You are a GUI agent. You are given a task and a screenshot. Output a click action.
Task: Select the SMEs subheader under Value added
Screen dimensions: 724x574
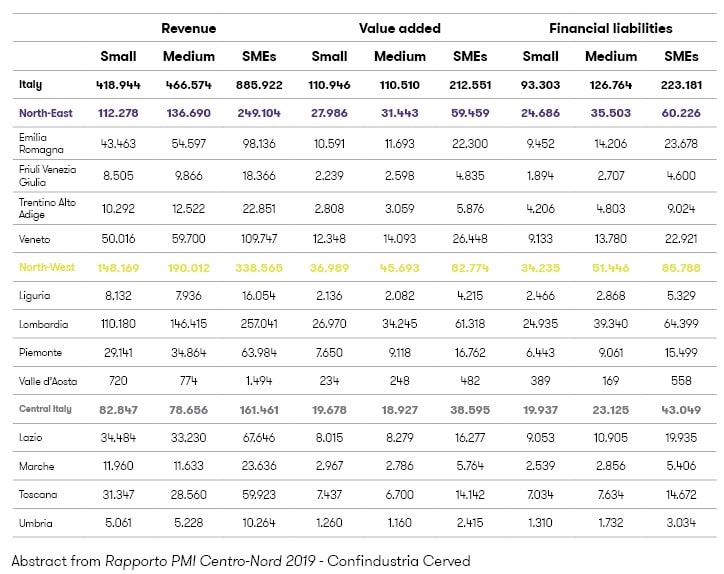pyautogui.click(x=470, y=57)
